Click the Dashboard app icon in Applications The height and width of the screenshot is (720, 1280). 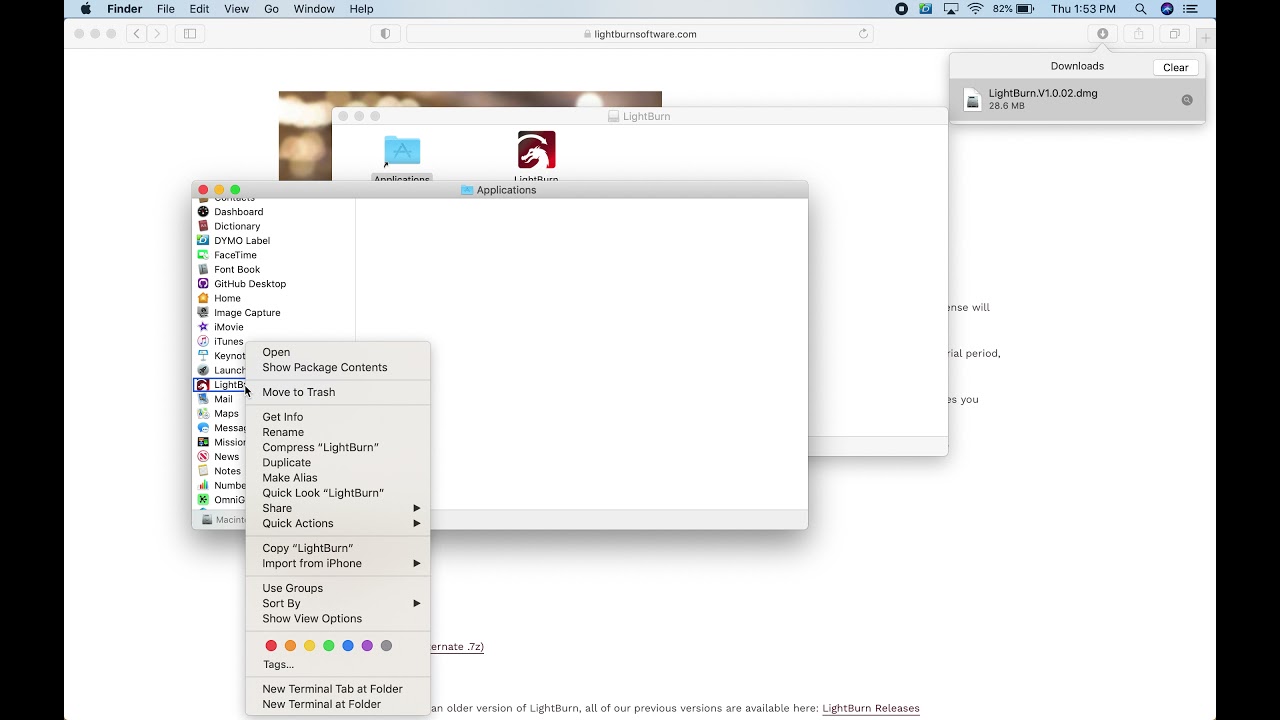(x=203, y=212)
